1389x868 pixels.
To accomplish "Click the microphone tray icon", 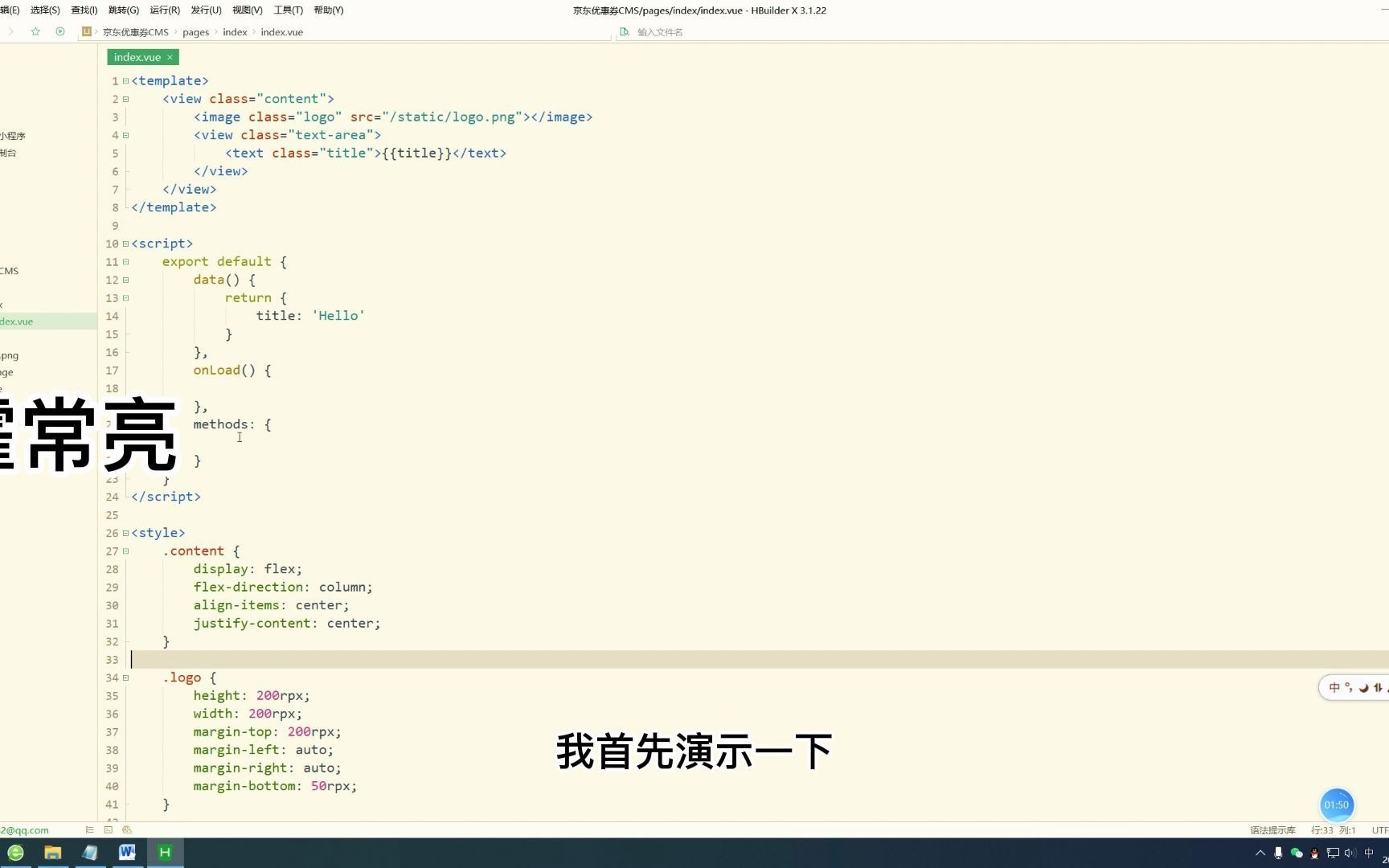I will click(1278, 853).
